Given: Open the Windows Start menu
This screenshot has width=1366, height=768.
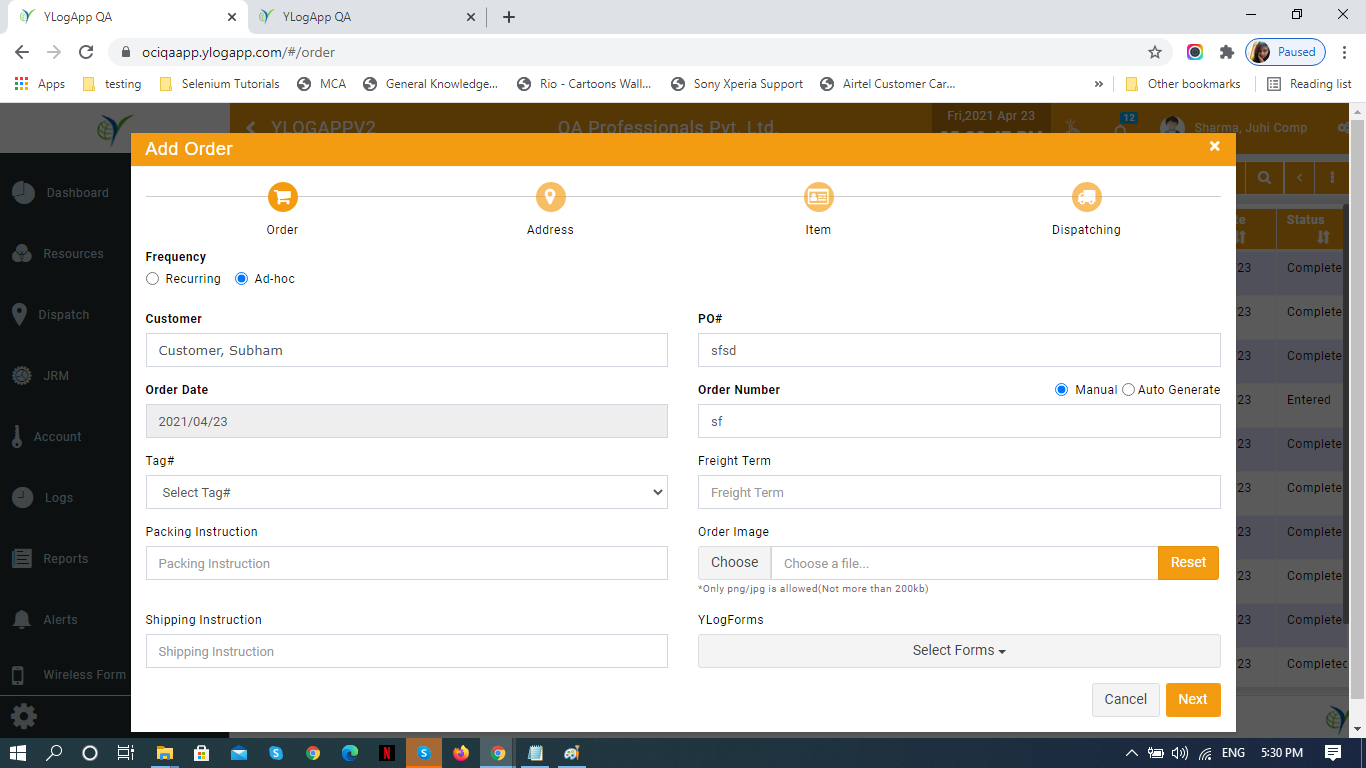Looking at the screenshot, I should click(19, 753).
